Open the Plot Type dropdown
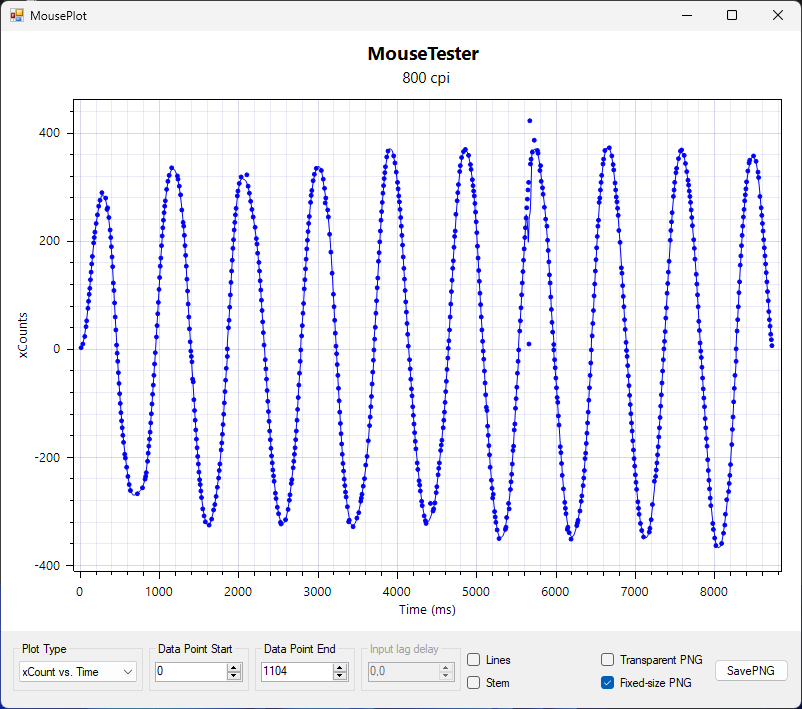 point(78,672)
